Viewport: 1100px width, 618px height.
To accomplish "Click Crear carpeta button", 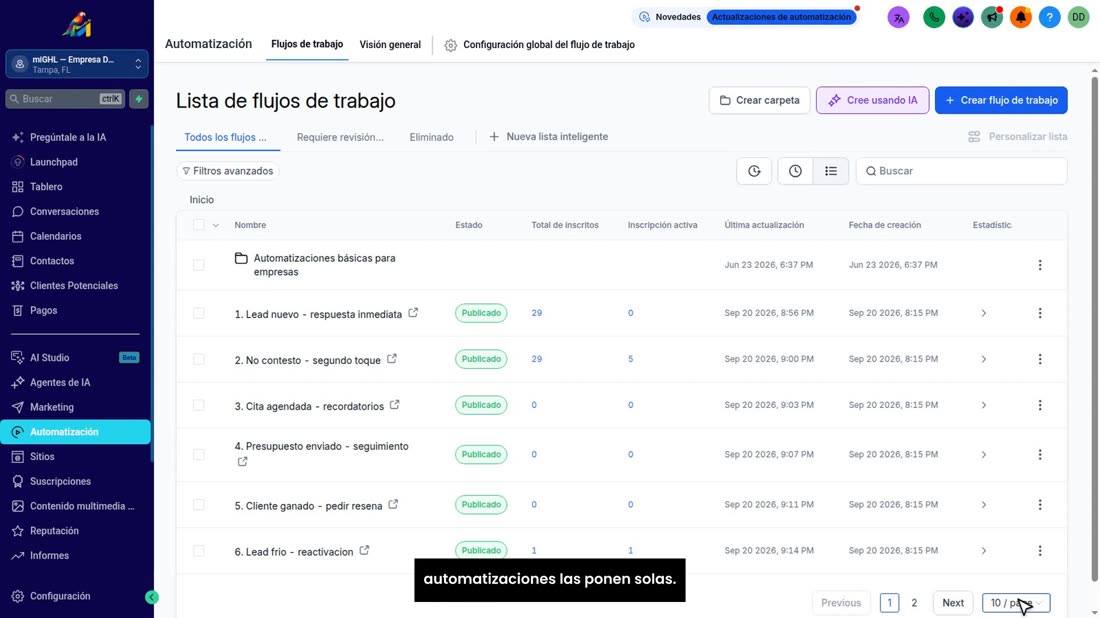I will coord(759,100).
